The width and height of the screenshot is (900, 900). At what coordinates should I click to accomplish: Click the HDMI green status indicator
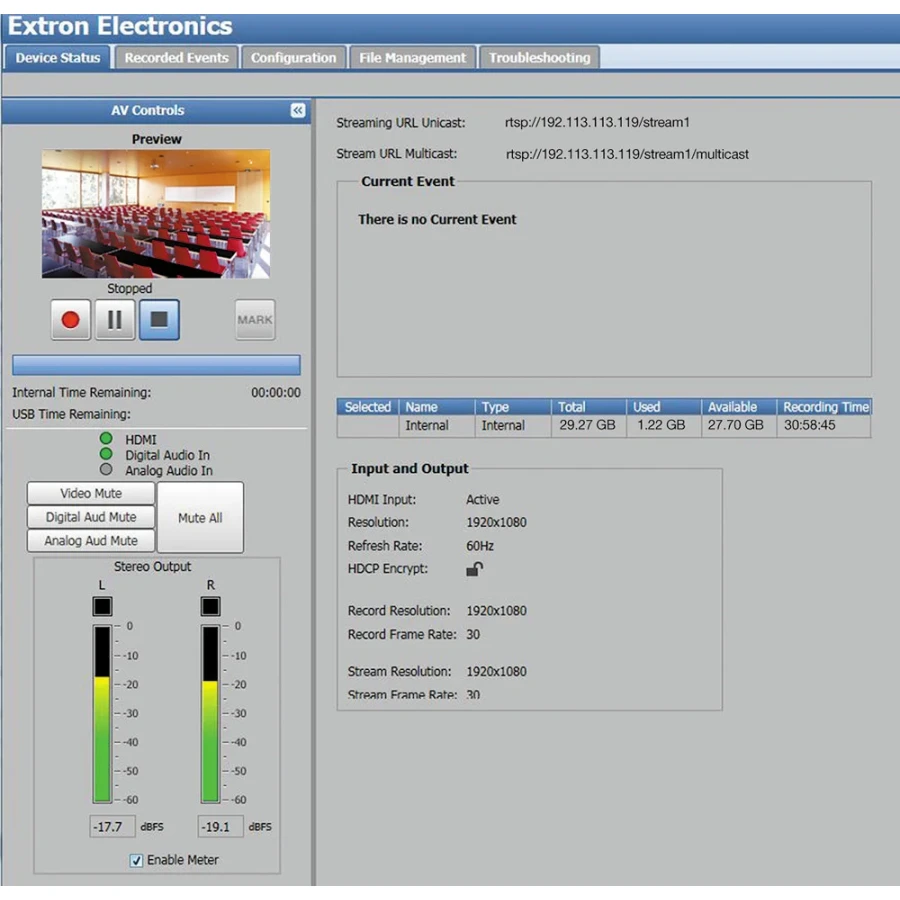(x=106, y=439)
